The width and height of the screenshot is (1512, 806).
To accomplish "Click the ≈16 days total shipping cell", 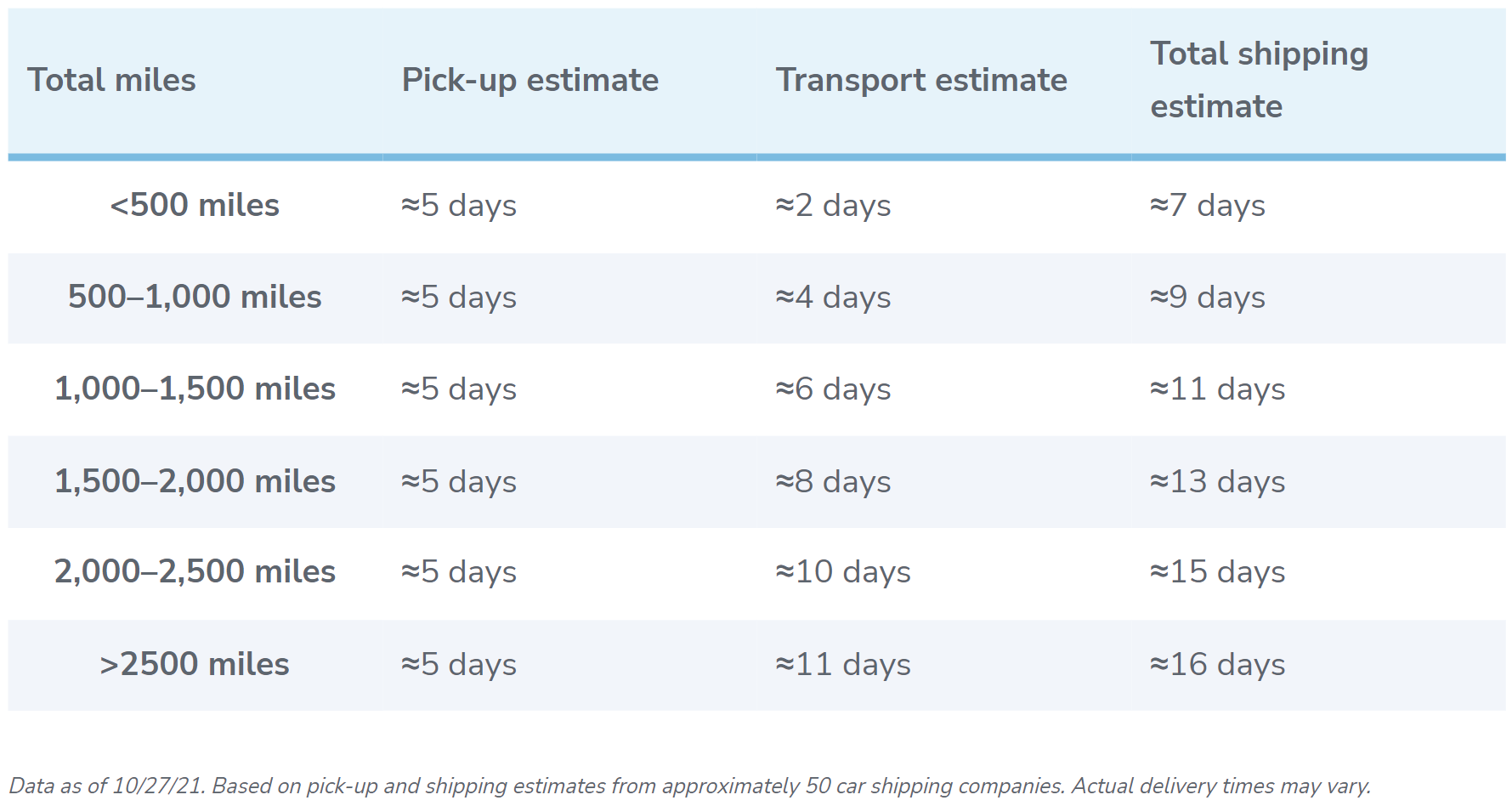I will pyautogui.click(x=1217, y=665).
